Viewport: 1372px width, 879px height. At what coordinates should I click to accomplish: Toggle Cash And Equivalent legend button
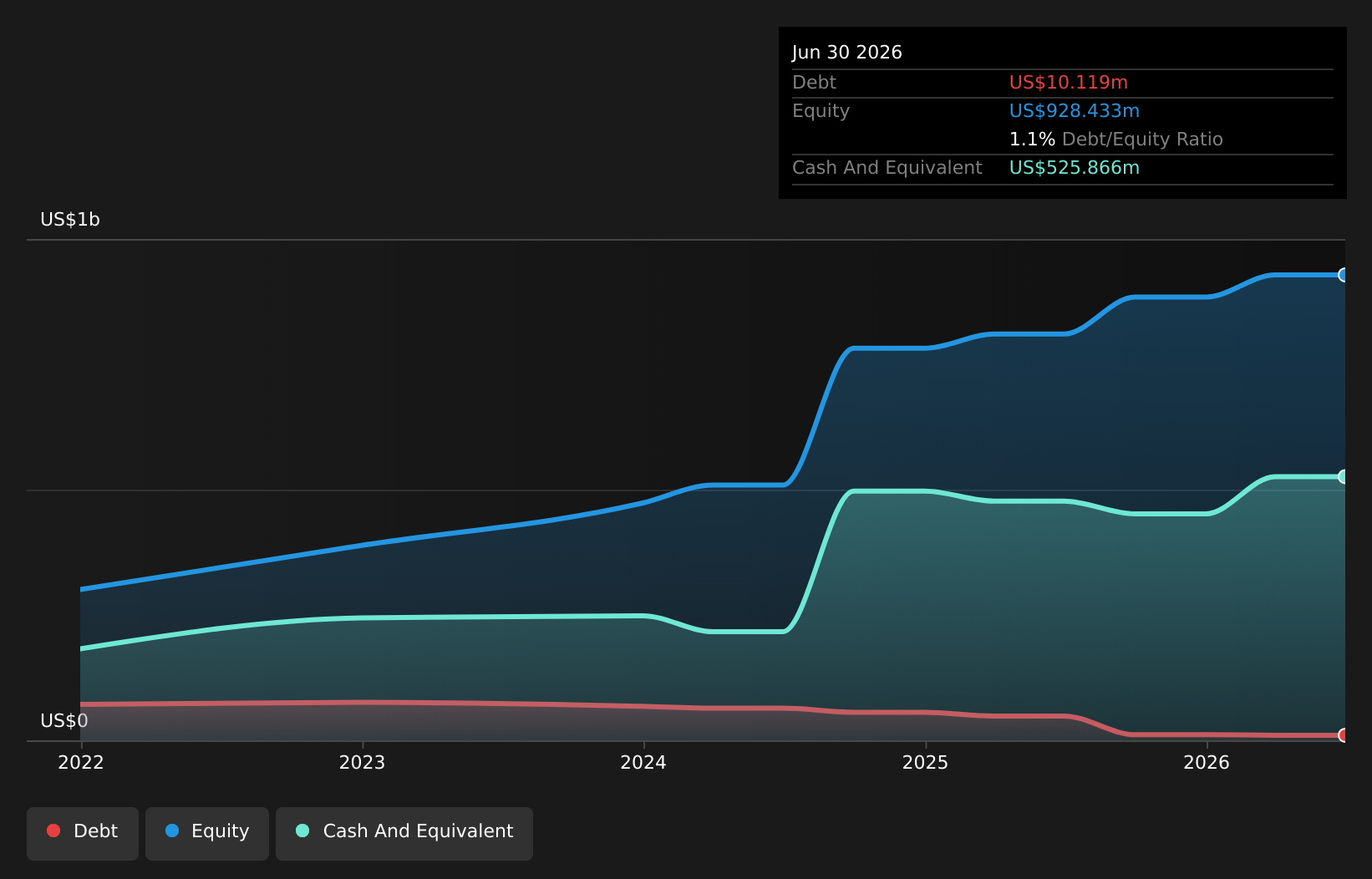pos(404,833)
